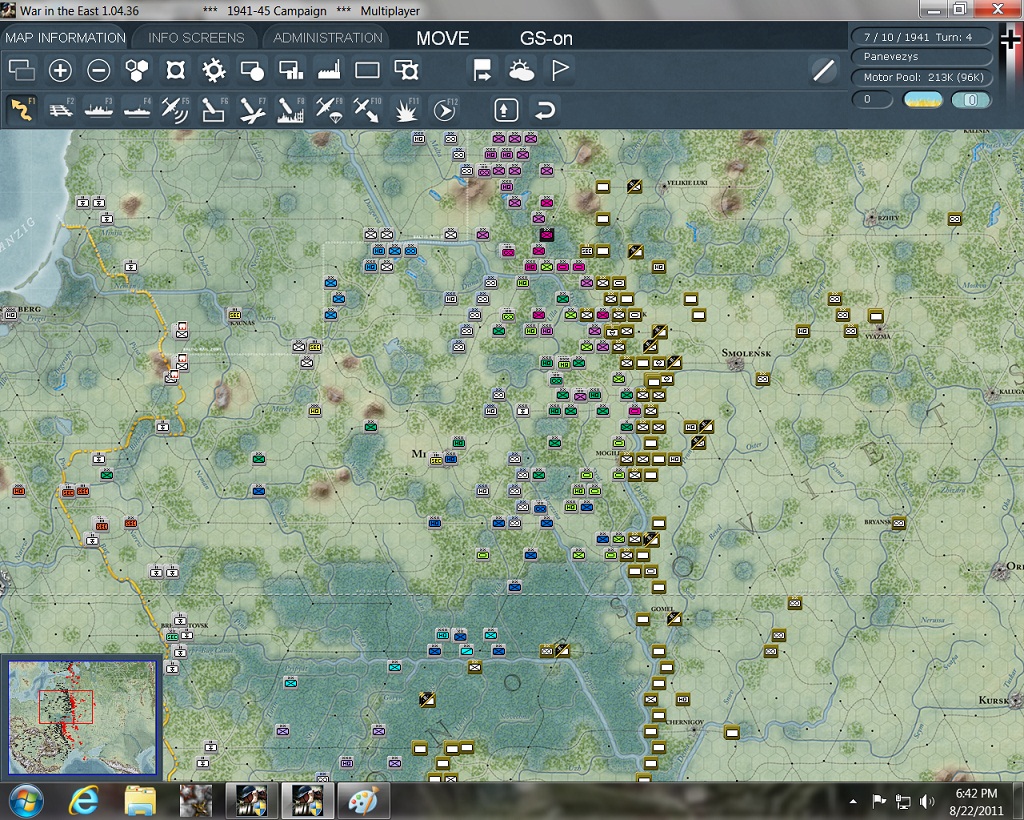The image size is (1024, 820).
Task: Click Bryansk city label on map
Action: click(x=877, y=522)
